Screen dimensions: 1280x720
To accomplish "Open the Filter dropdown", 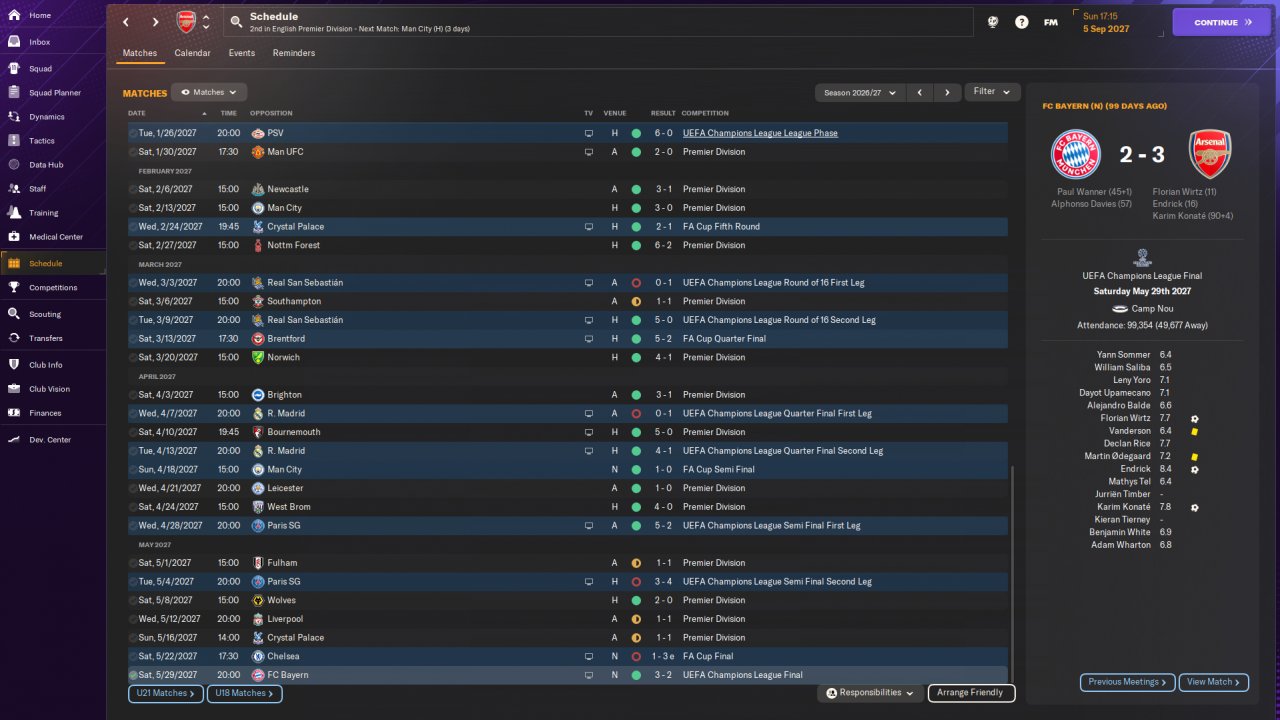I will point(992,92).
